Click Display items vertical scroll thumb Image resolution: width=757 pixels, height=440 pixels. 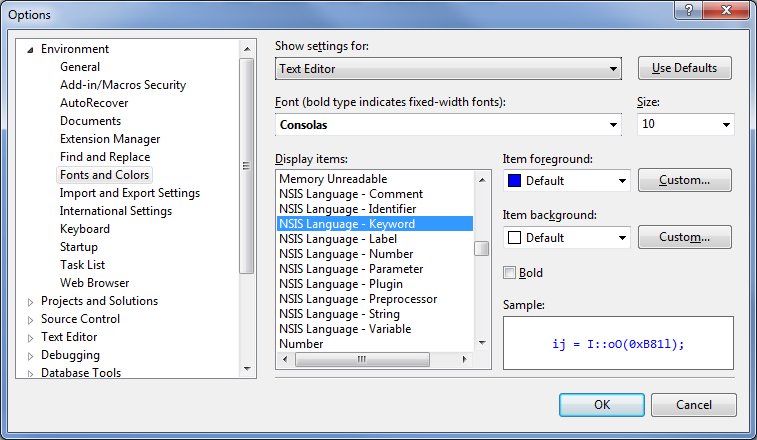pos(482,248)
